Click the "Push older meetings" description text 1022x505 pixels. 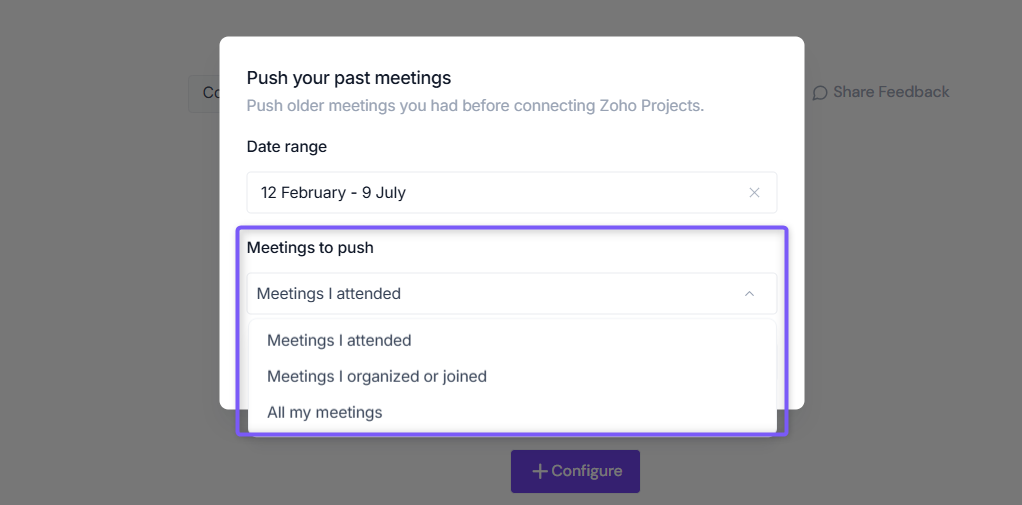pyautogui.click(x=475, y=106)
